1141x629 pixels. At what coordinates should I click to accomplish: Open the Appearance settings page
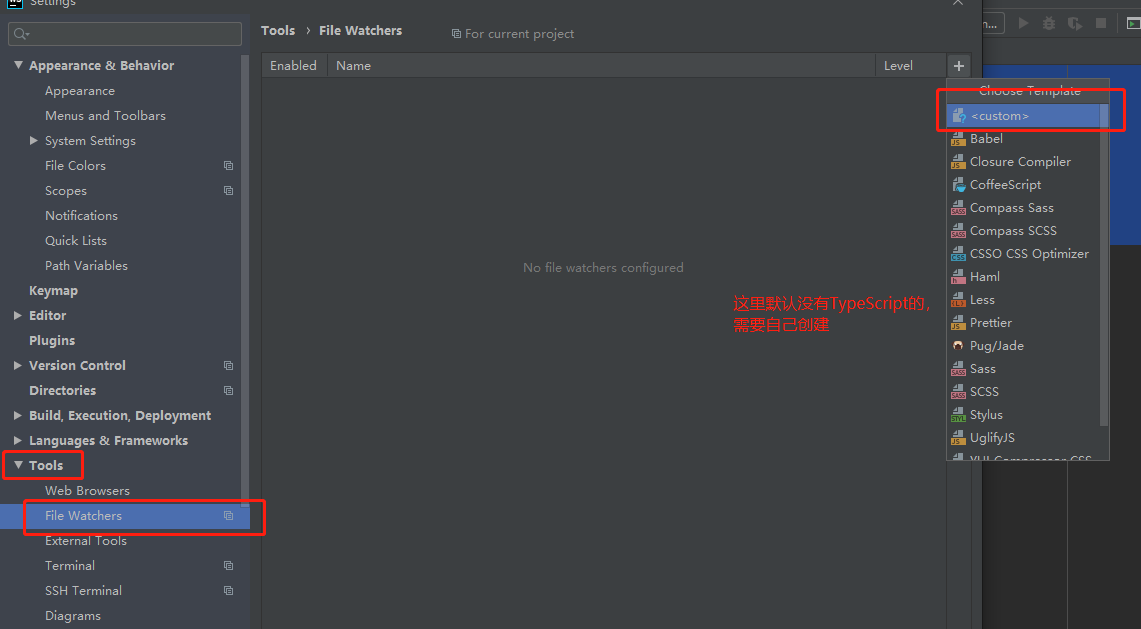80,91
